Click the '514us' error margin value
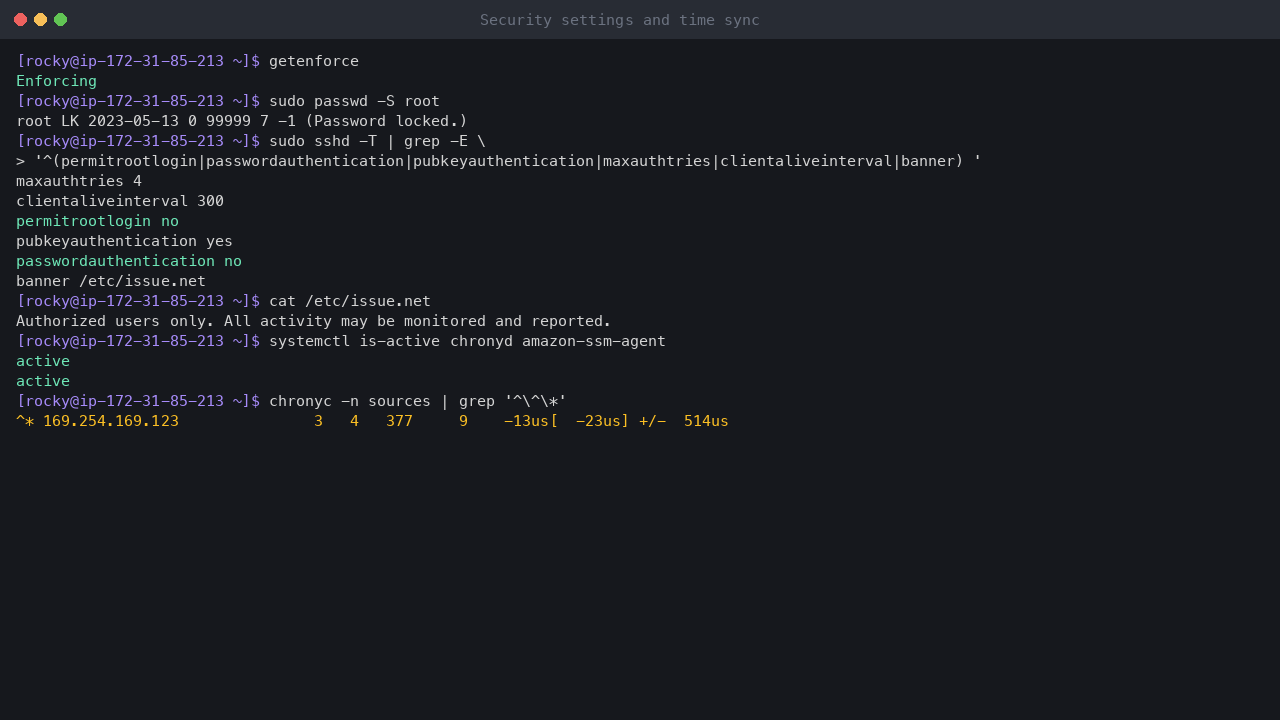This screenshot has height=720, width=1280. [x=706, y=421]
